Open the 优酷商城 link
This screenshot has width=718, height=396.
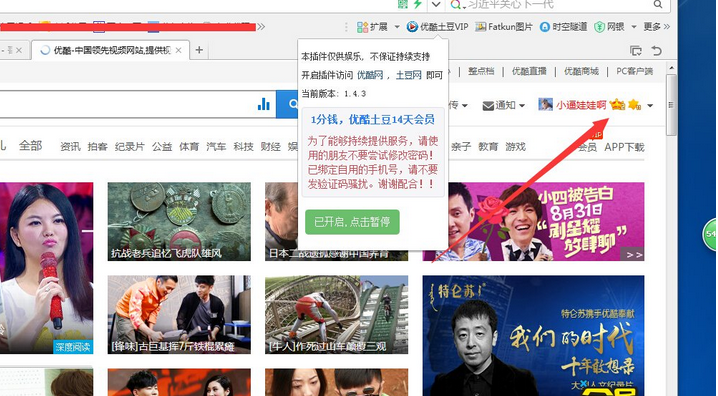tap(581, 71)
